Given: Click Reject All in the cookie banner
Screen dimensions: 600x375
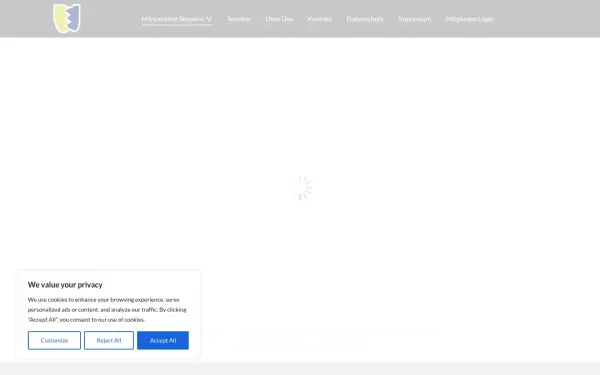Looking at the screenshot, I should pos(109,340).
